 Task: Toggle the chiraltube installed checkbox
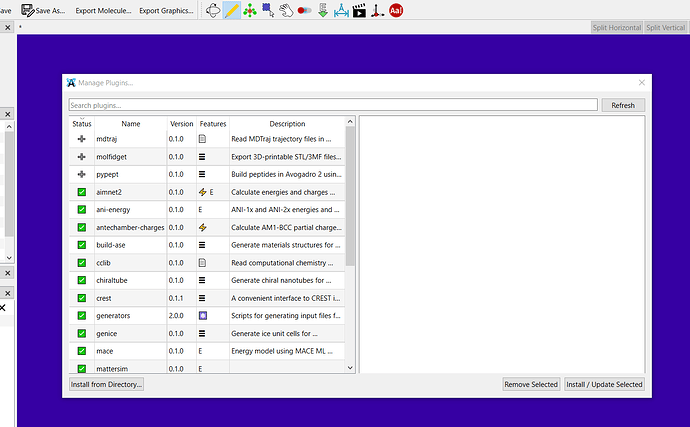pos(82,280)
